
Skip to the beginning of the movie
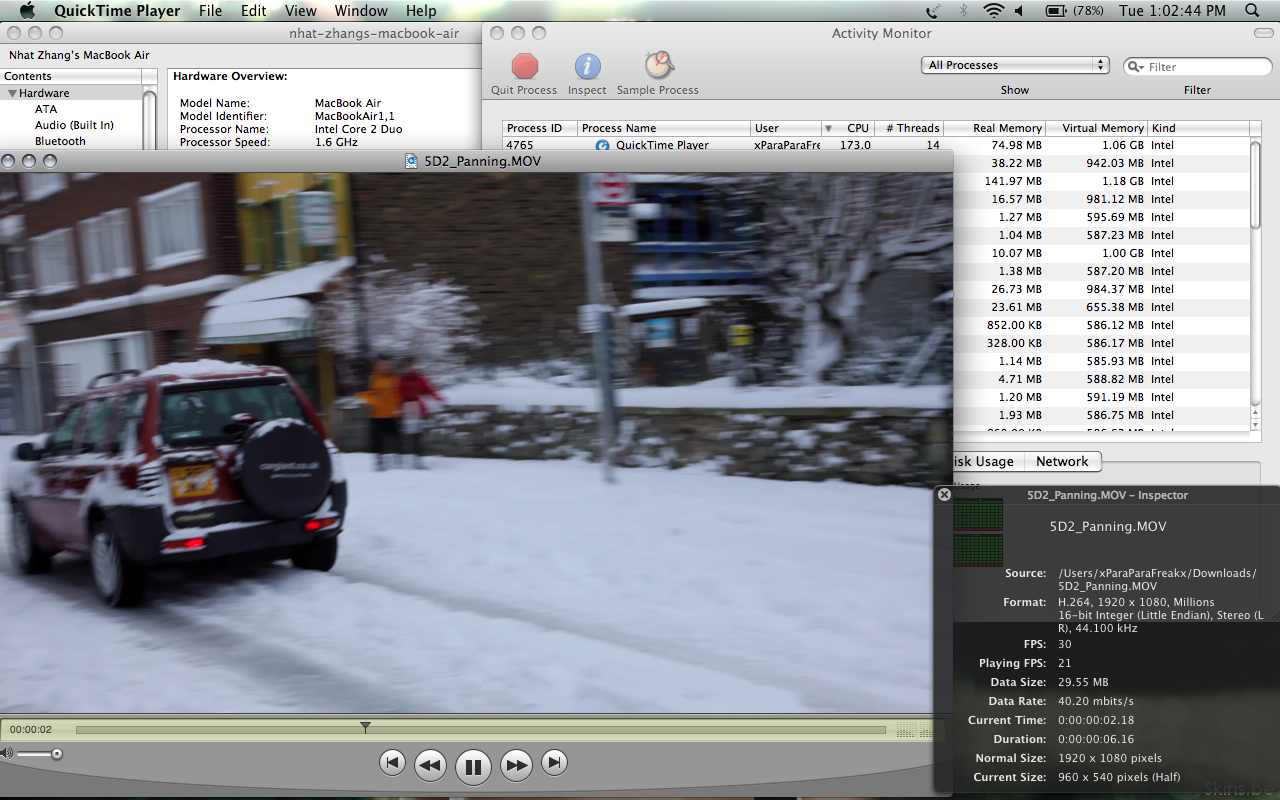pos(392,763)
